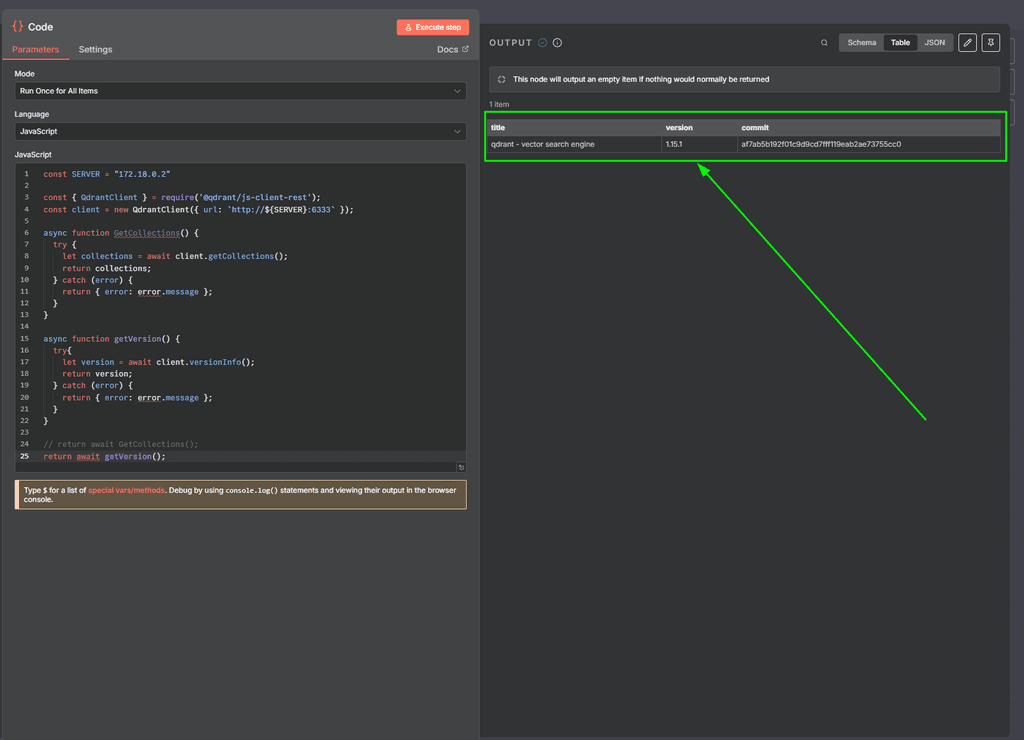Switch to the Settings tab

[95, 50]
